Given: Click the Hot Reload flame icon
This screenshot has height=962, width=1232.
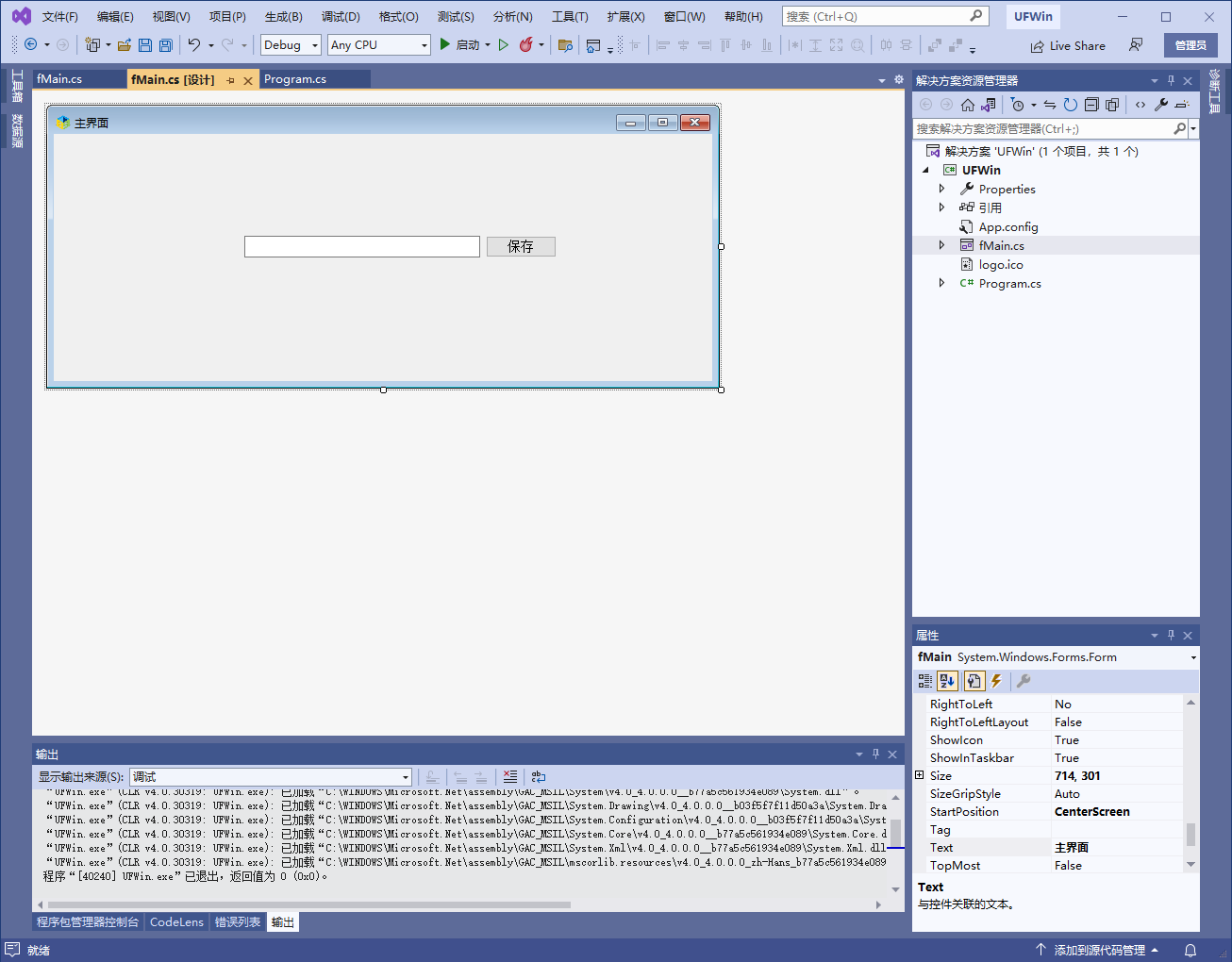Looking at the screenshot, I should [x=526, y=44].
